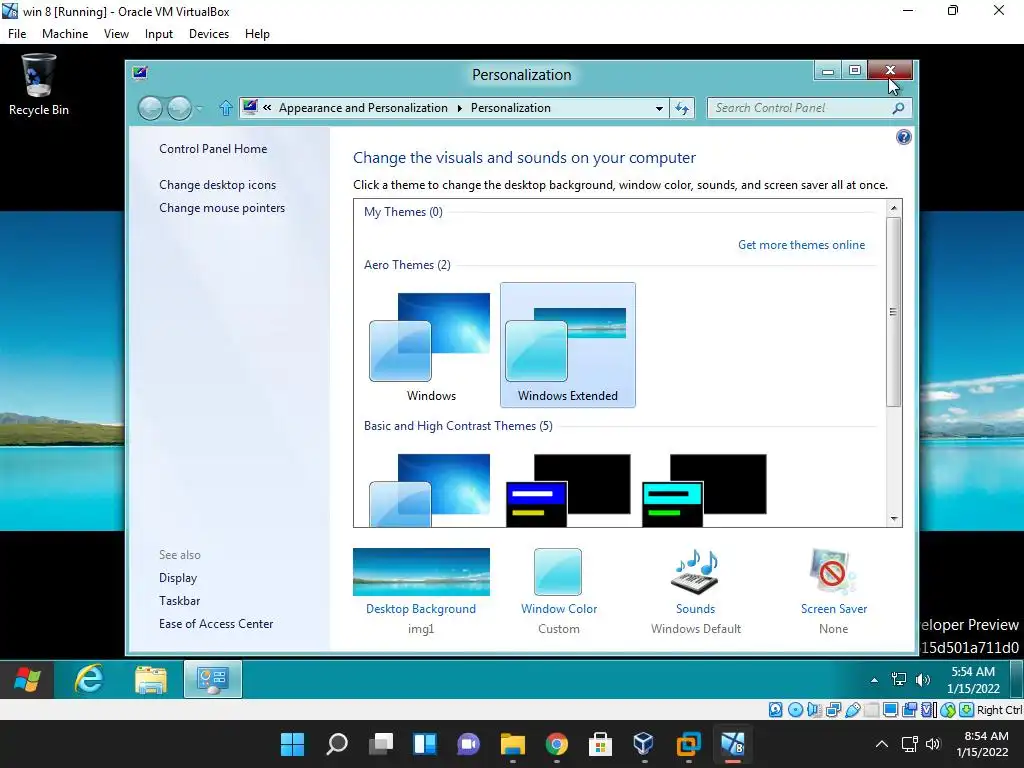Click the guest network tray icon

tap(899, 680)
